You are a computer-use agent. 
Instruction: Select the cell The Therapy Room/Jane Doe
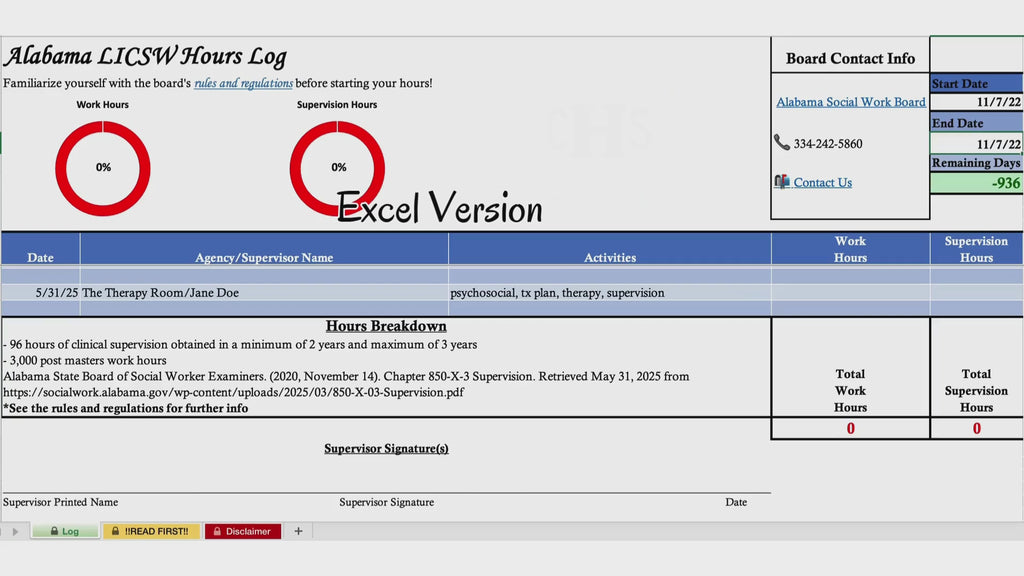264,293
